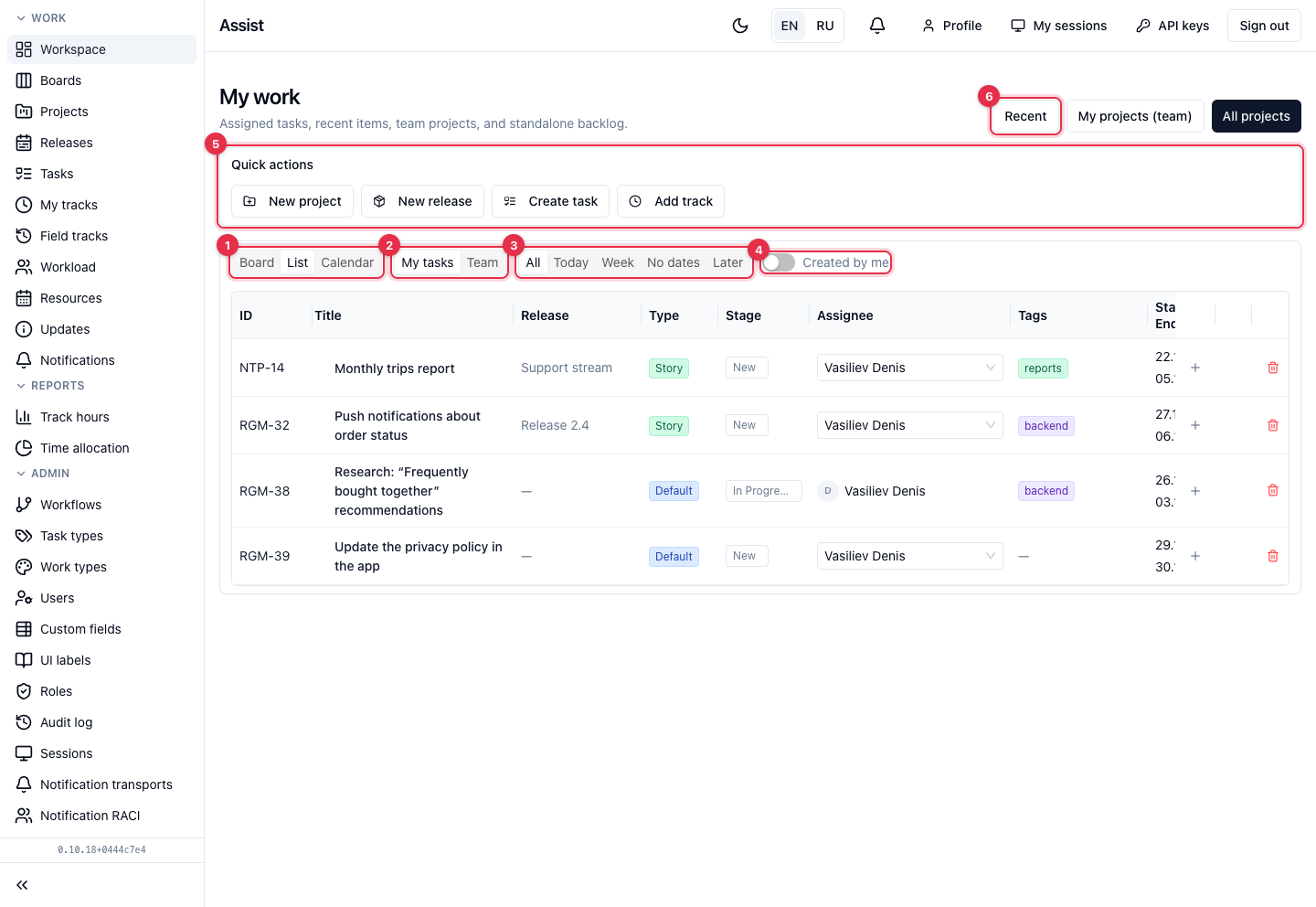Enable the Created by me switch

coord(779,262)
